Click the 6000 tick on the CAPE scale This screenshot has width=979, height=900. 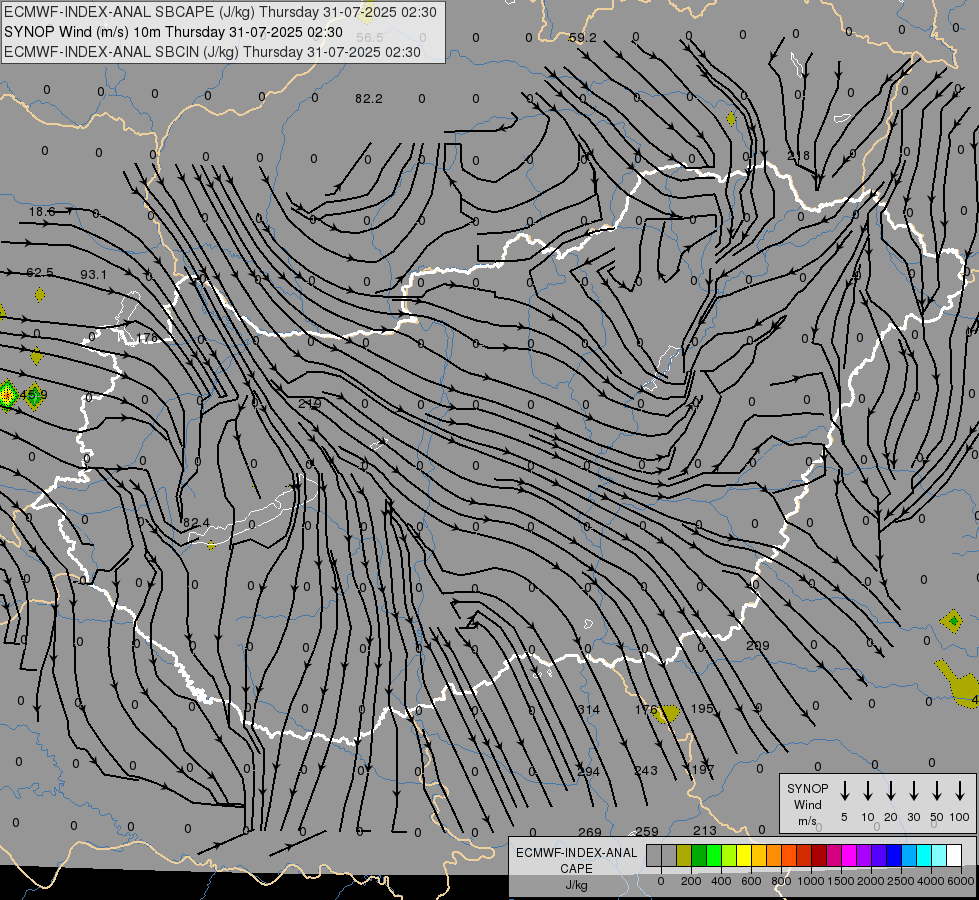(x=962, y=881)
